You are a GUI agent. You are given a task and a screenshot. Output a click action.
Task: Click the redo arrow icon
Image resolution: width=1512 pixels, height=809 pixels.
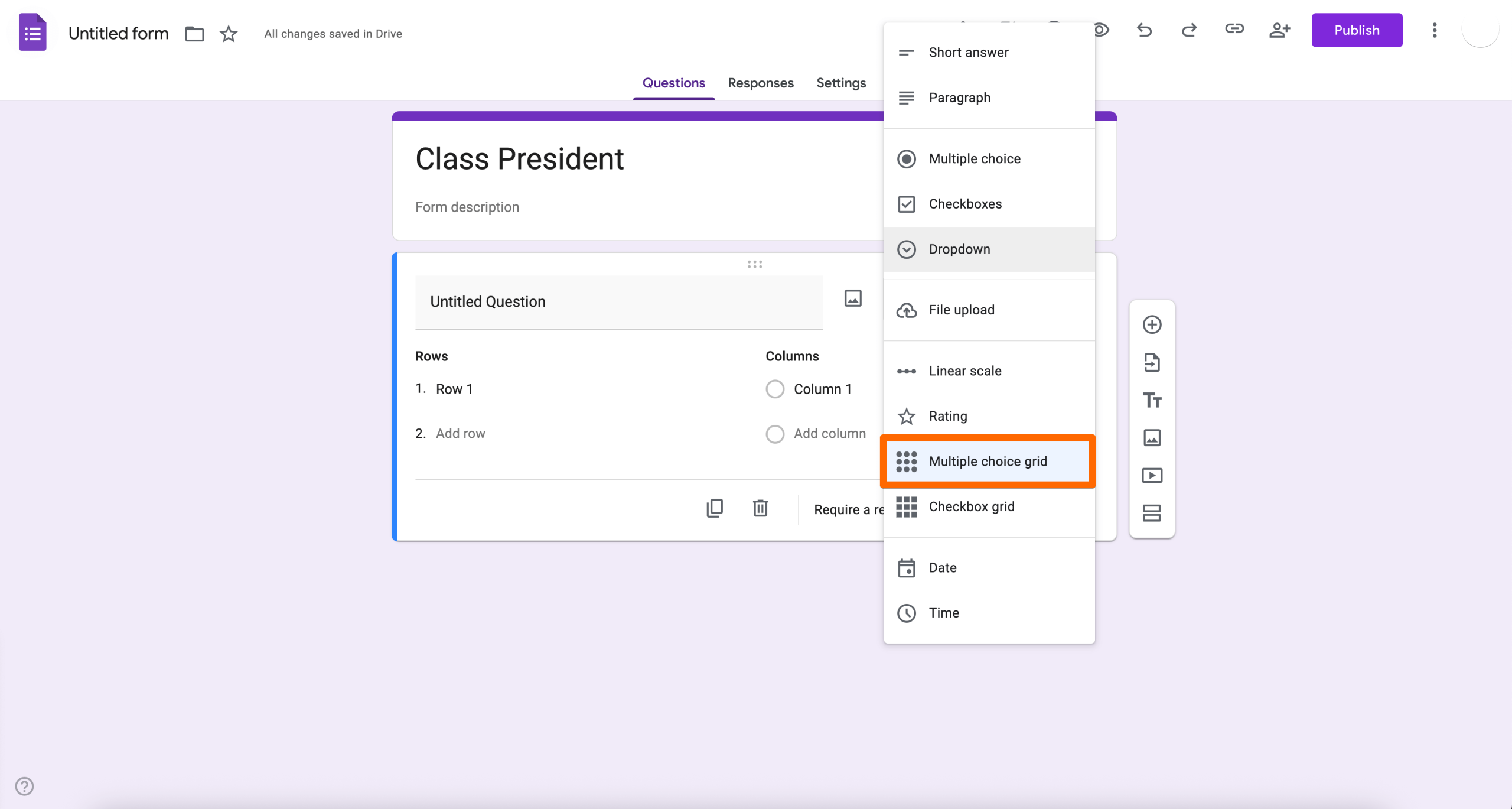point(1189,30)
